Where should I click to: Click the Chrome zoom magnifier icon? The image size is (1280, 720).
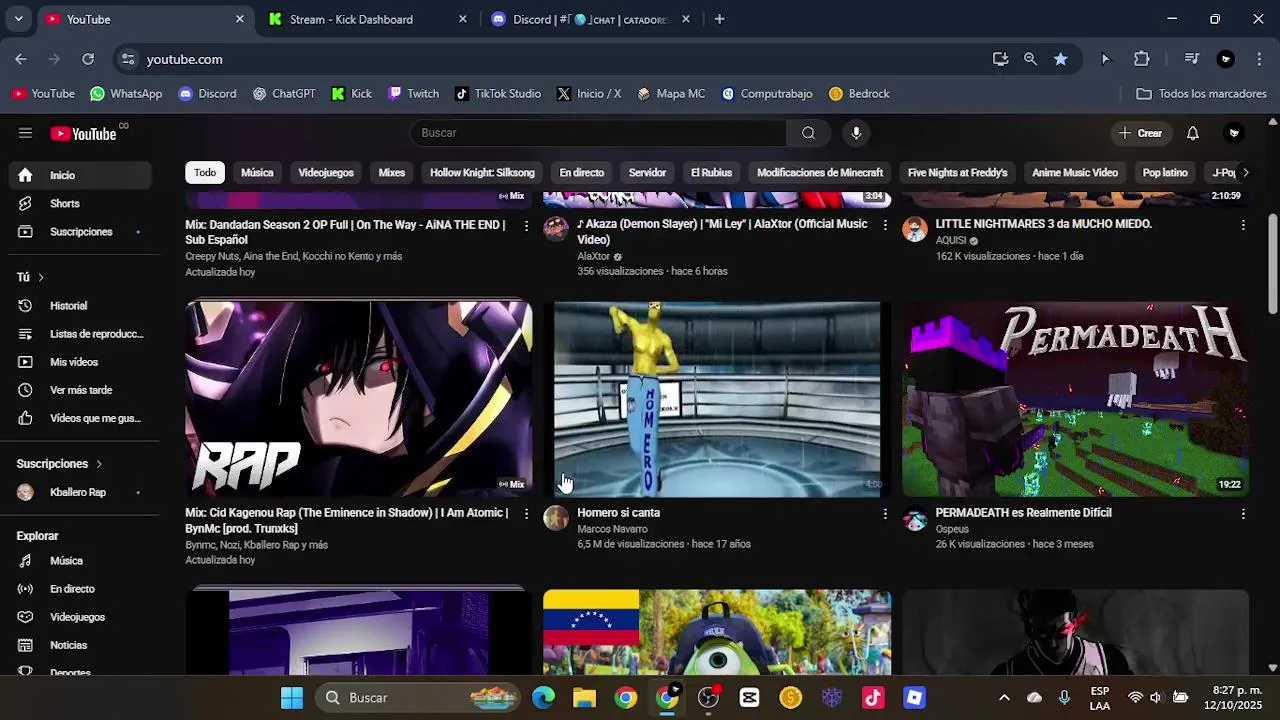tap(1030, 59)
